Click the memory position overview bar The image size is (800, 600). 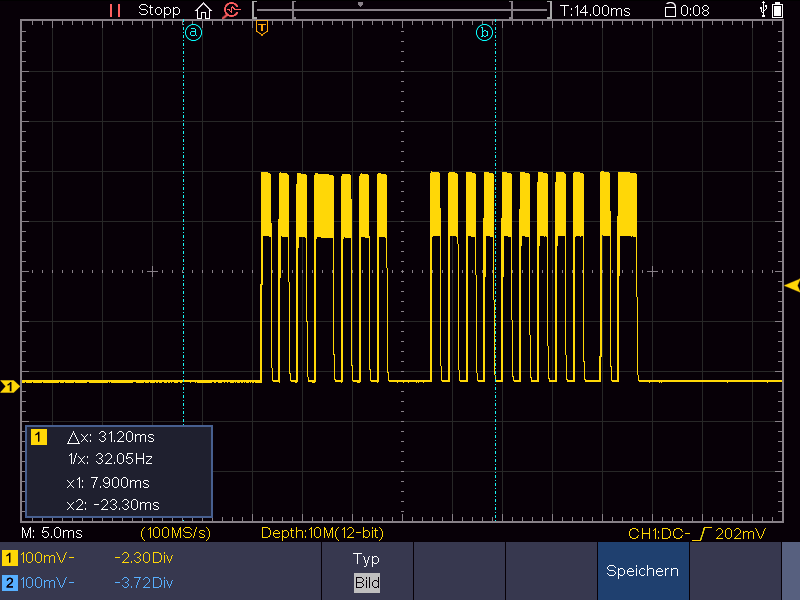tap(402, 10)
